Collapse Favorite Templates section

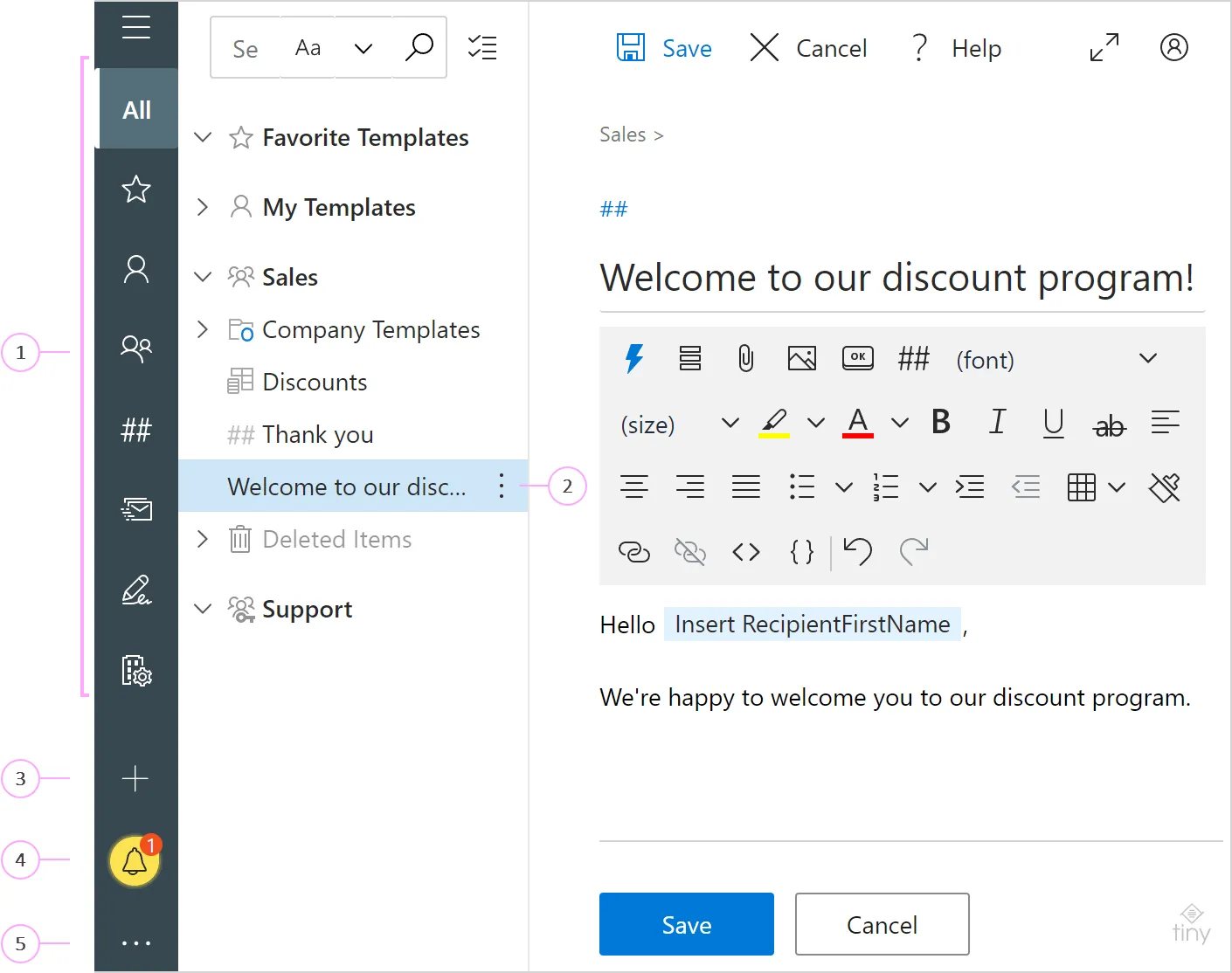pyautogui.click(x=203, y=137)
